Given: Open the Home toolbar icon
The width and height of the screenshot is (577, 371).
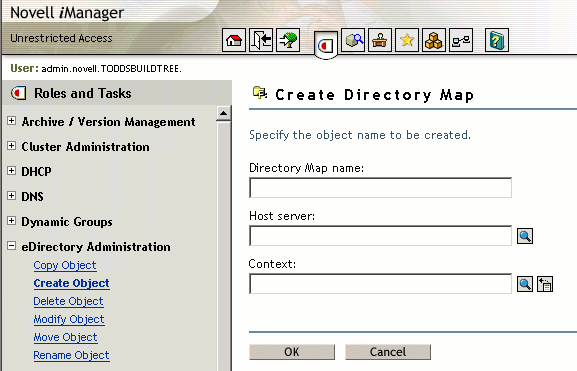Looking at the screenshot, I should coord(234,40).
